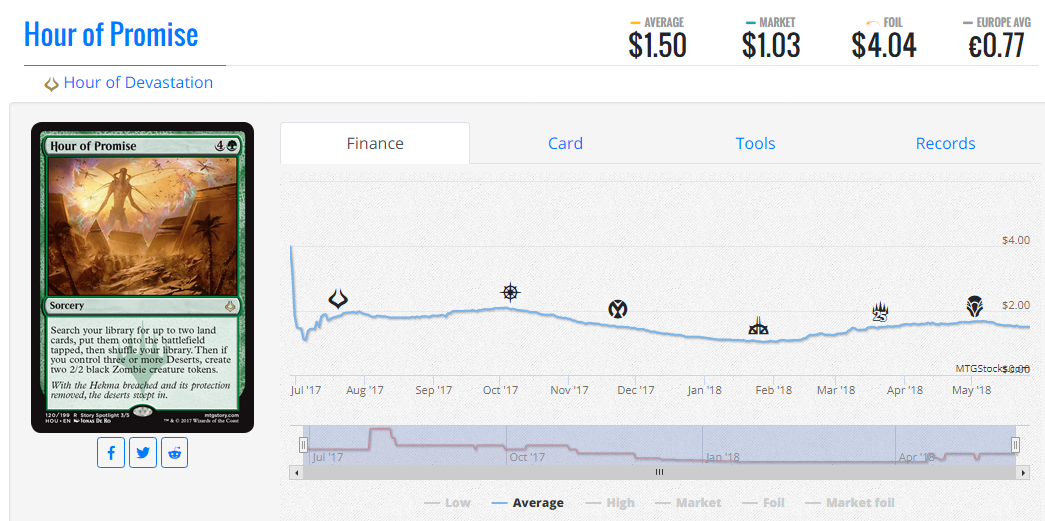The image size is (1045, 521).
Task: Toggle the Average series in legend
Action: pos(527,503)
